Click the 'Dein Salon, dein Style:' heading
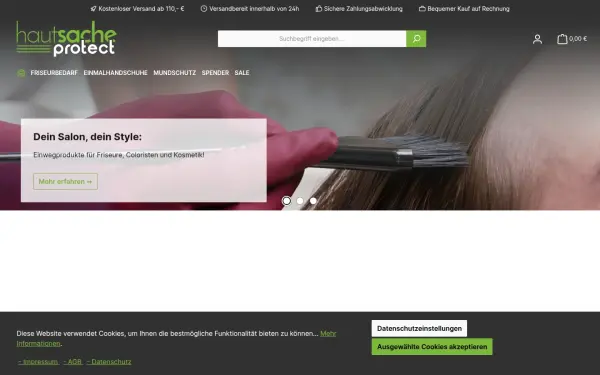600x375 pixels. click(87, 137)
